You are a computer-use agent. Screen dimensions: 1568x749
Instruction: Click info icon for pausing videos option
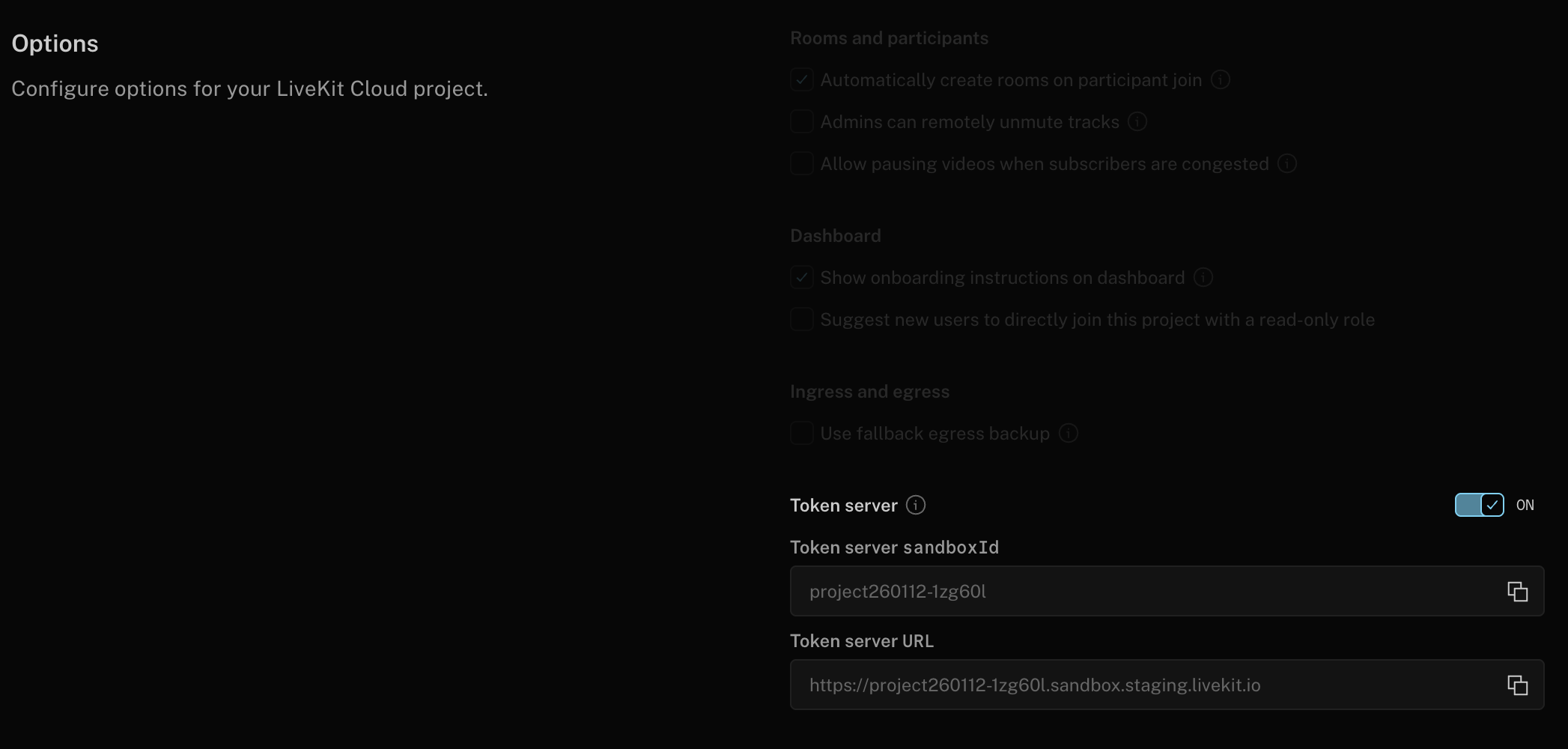1286,163
